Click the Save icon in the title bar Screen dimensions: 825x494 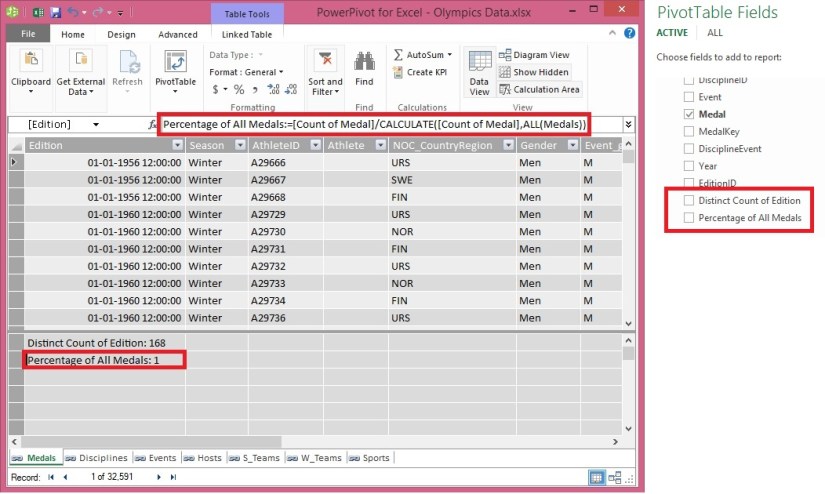click(x=55, y=12)
